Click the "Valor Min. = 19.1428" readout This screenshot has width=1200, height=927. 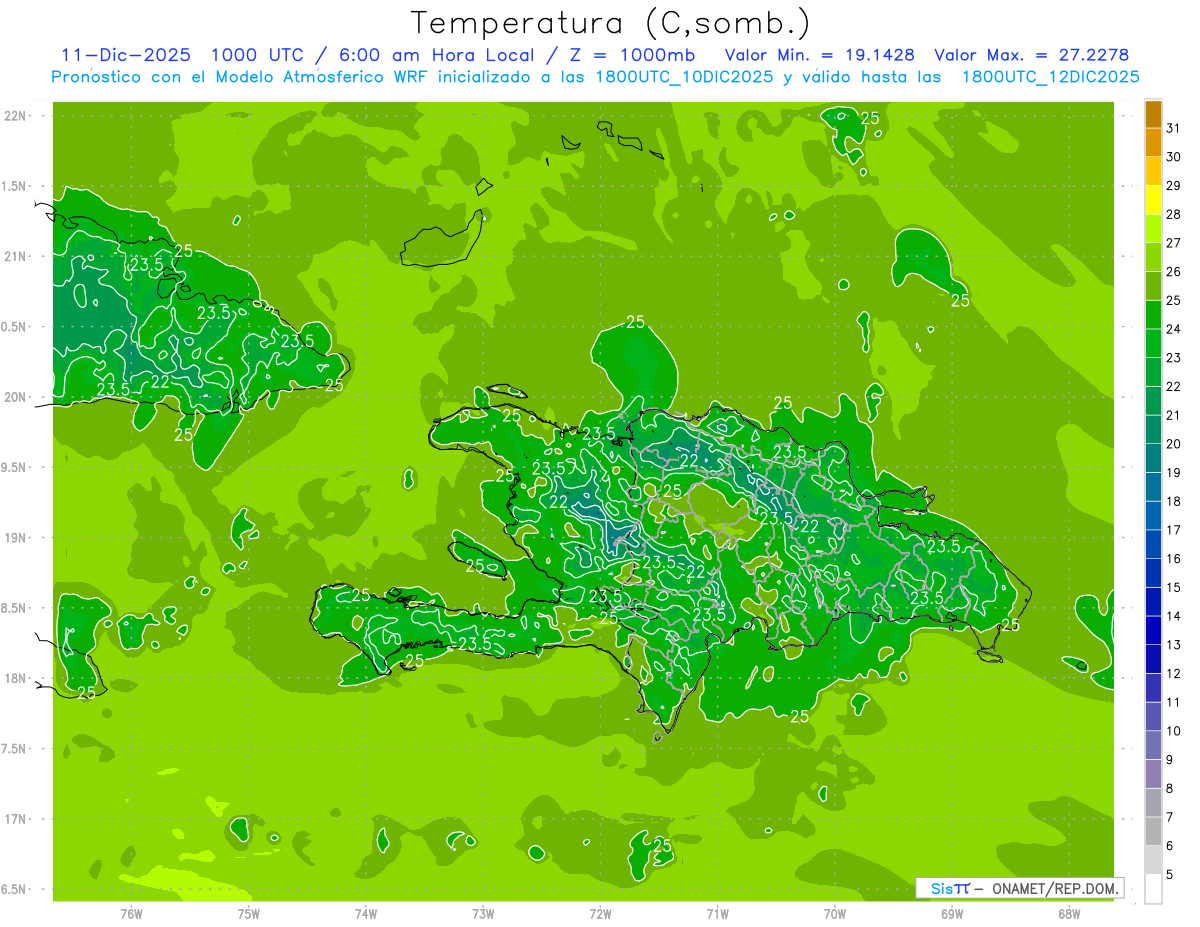(819, 55)
